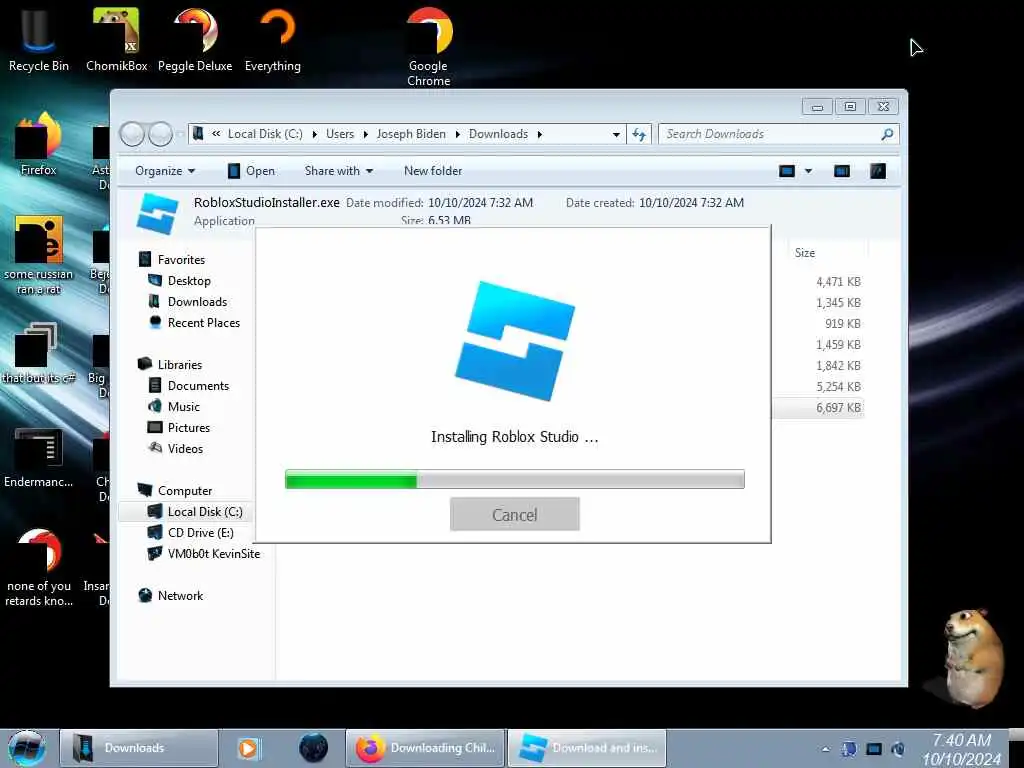This screenshot has height=768, width=1024.
Task: Open the ChomikBox desktop icon
Action: click(x=116, y=40)
